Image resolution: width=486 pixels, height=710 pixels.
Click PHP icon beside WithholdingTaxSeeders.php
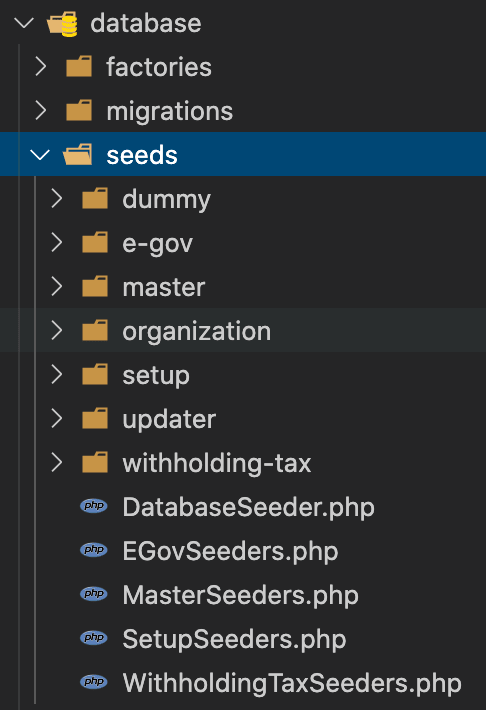pos(94,681)
